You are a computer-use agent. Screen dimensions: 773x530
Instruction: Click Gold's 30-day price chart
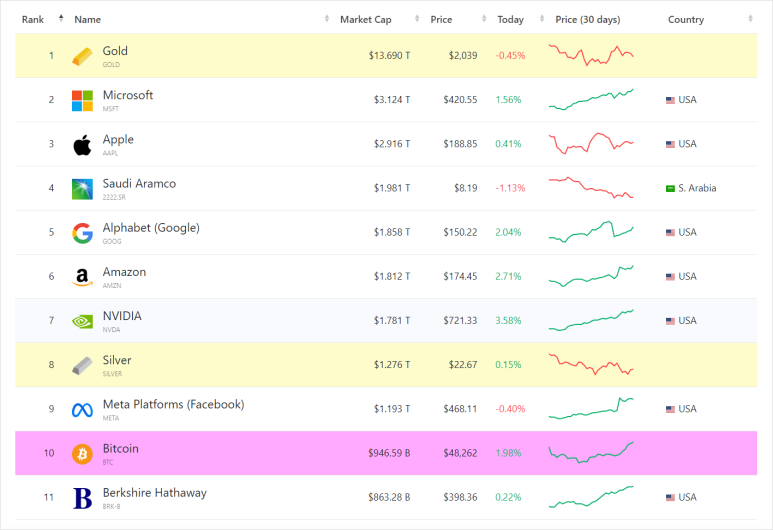coord(591,55)
